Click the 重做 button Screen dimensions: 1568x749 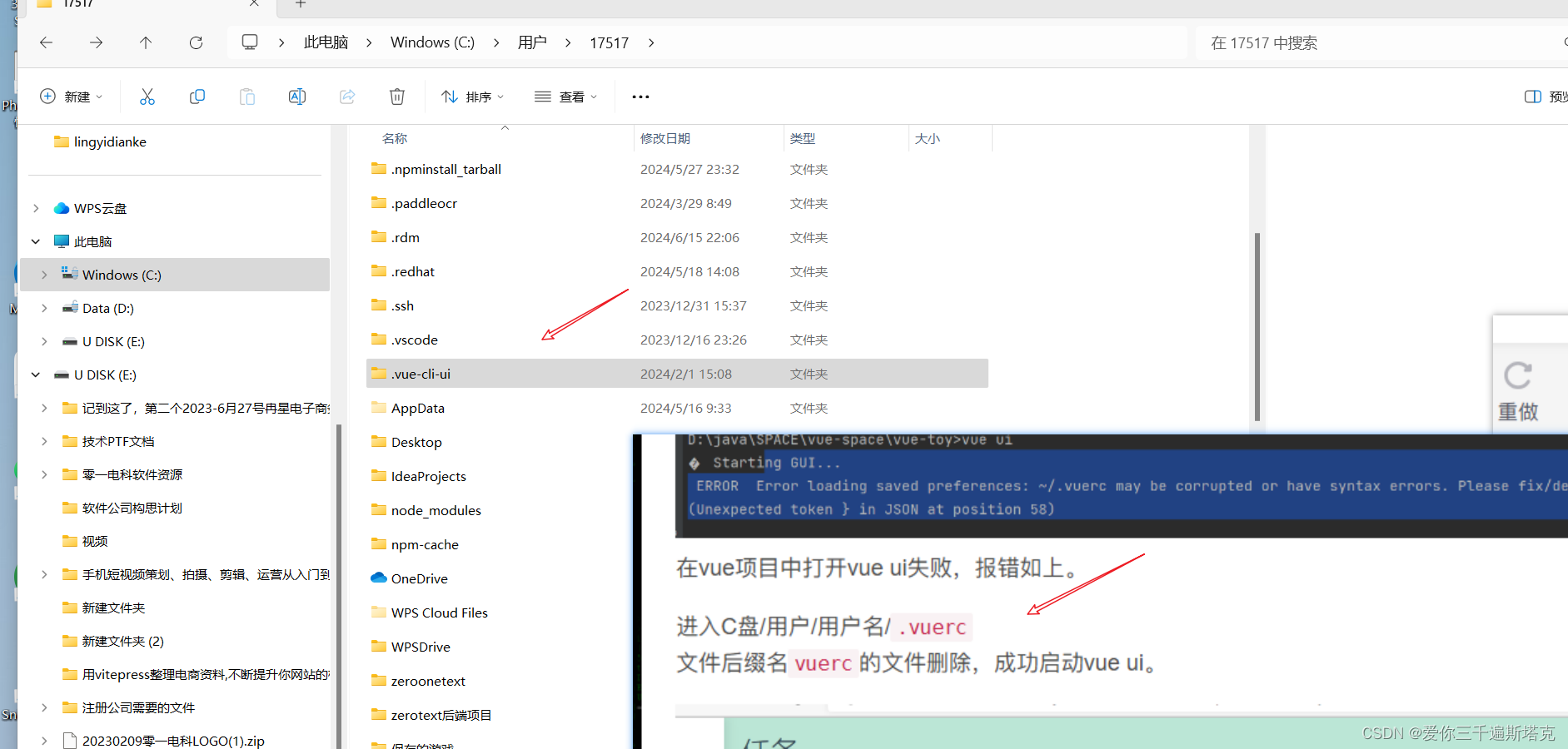pos(1517,389)
